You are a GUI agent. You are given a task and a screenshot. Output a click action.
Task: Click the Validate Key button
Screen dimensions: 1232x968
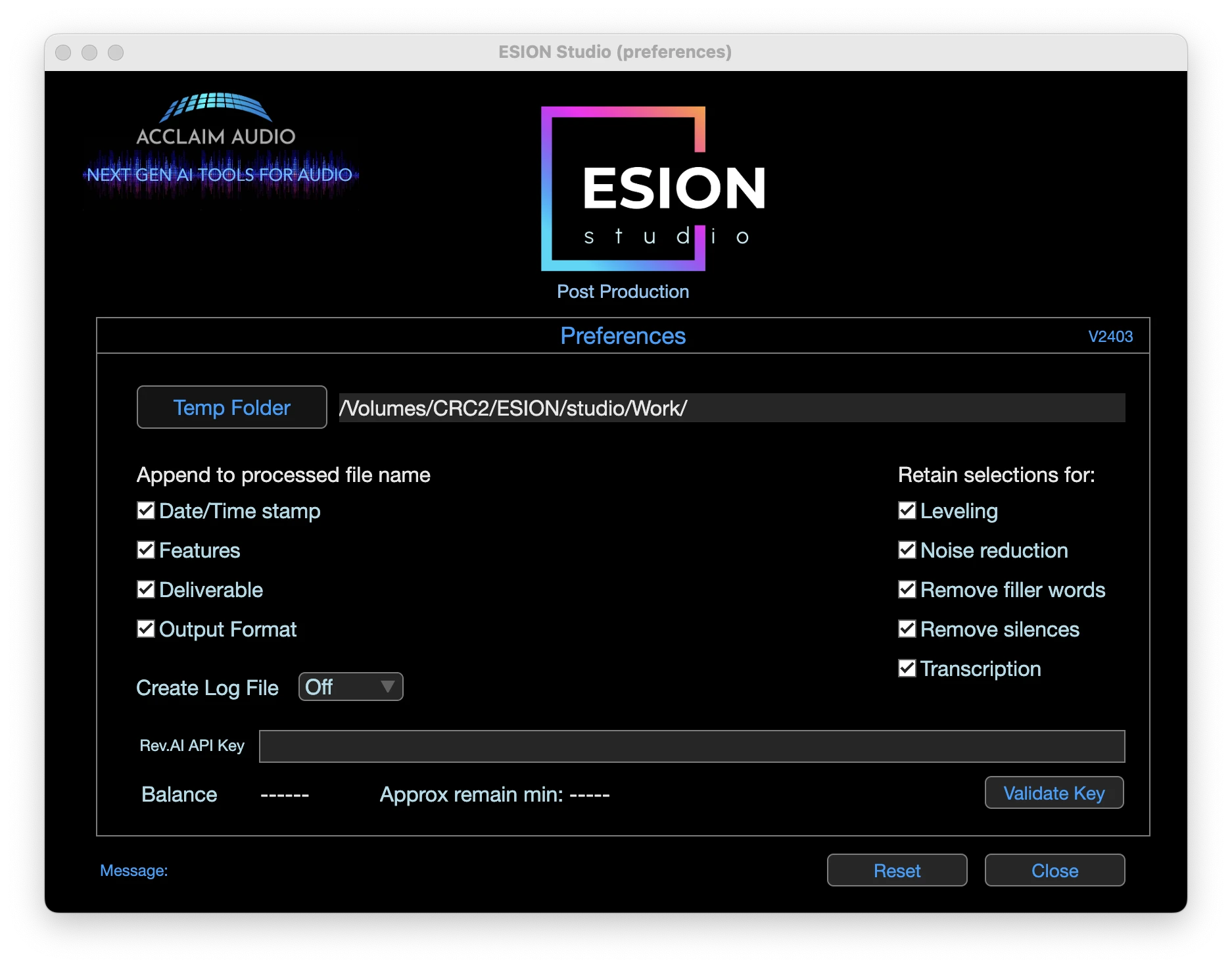(1054, 793)
